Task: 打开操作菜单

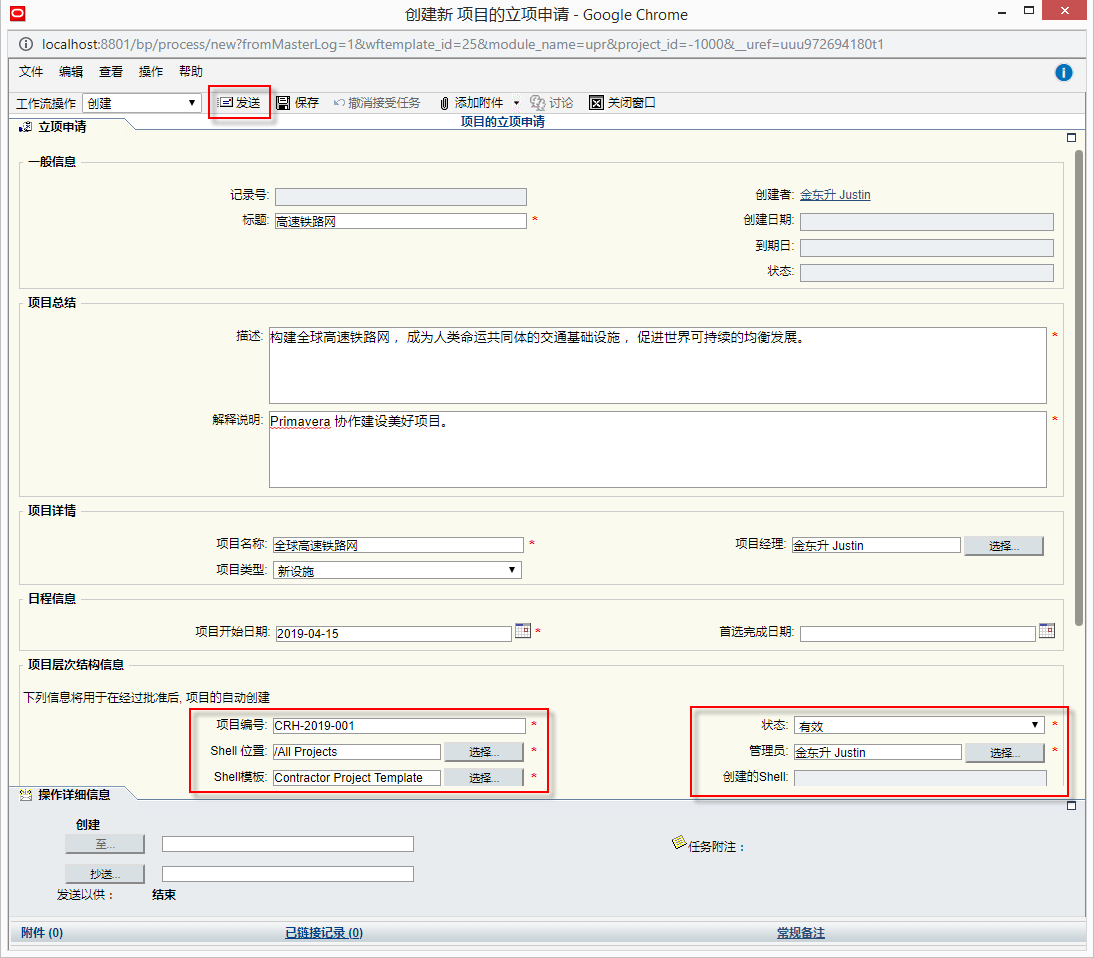Action: coord(150,72)
